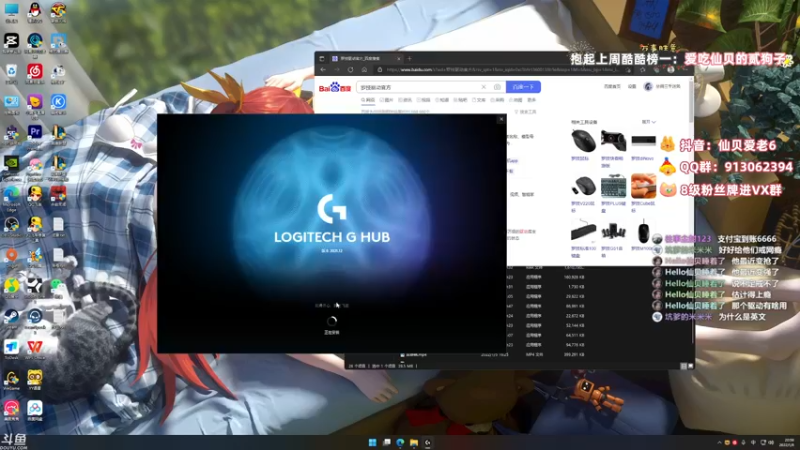Open Baidu Netdisk desktop shortcut
The width and height of the screenshot is (800, 450).
point(35,408)
